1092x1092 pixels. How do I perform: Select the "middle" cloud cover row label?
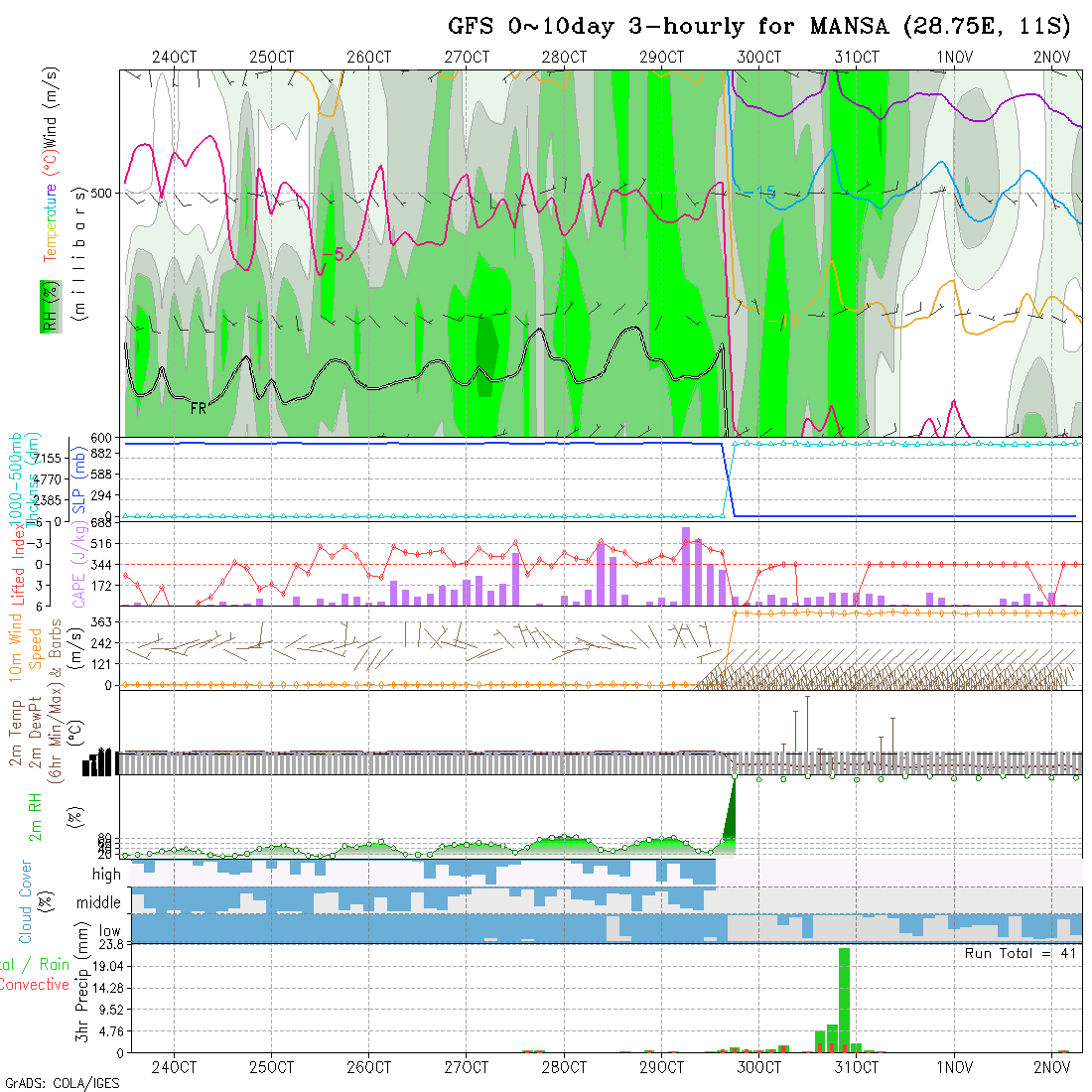[x=99, y=903]
